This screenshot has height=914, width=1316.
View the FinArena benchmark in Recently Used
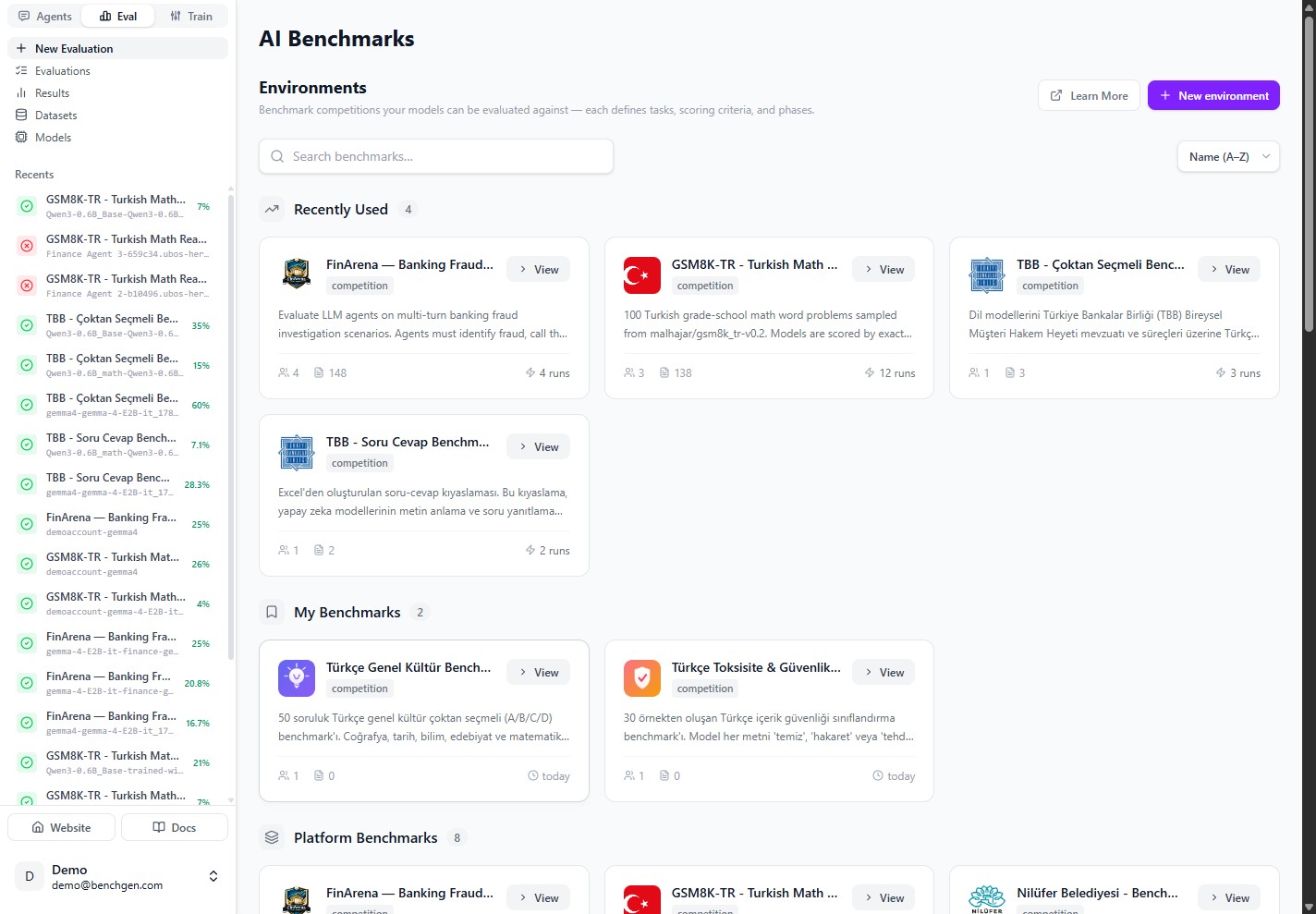(x=538, y=270)
